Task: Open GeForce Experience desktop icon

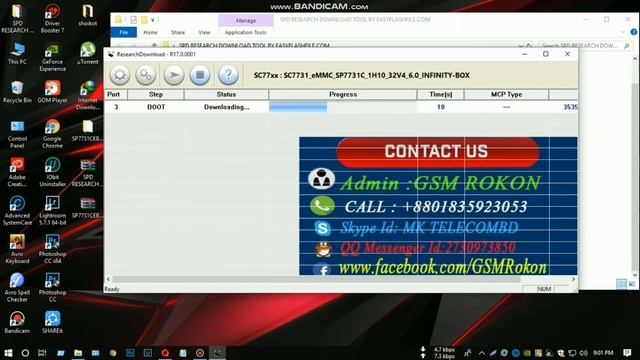Action: pos(52,57)
